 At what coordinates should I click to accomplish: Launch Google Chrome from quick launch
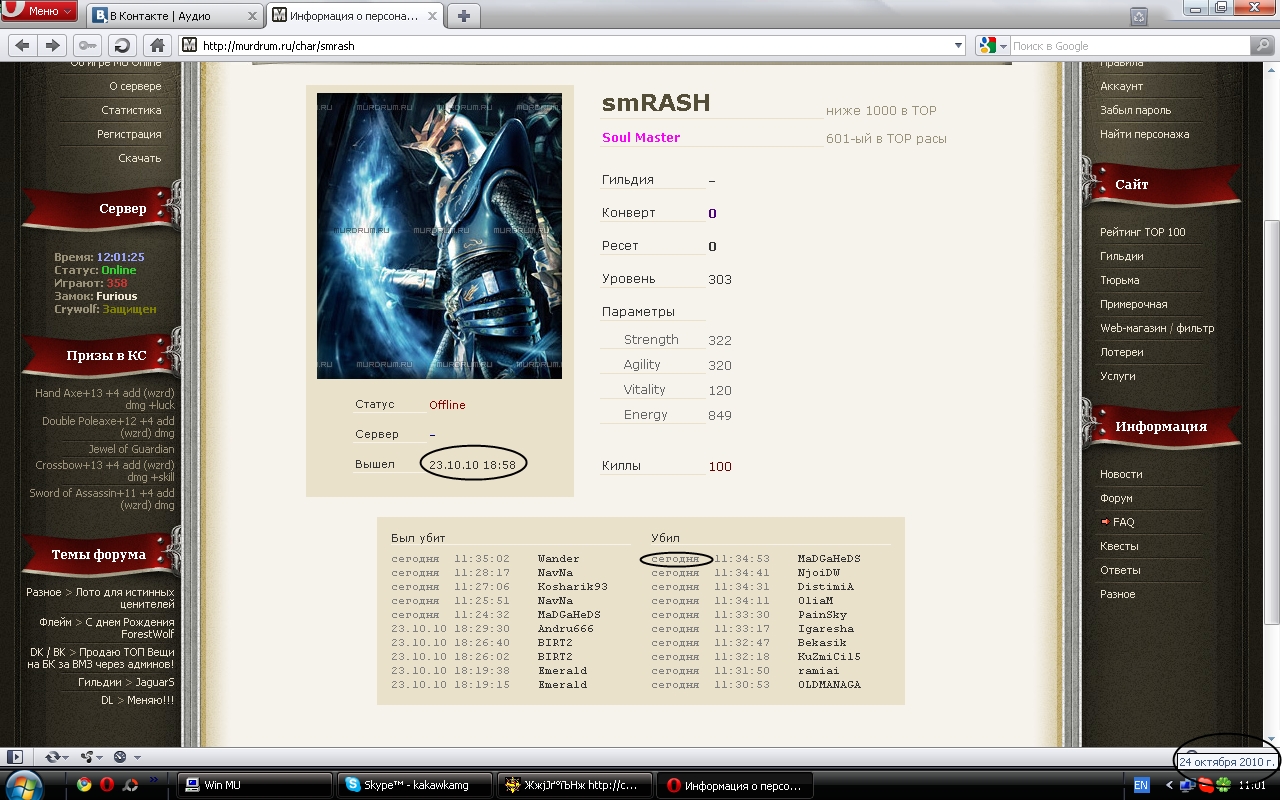(84, 785)
